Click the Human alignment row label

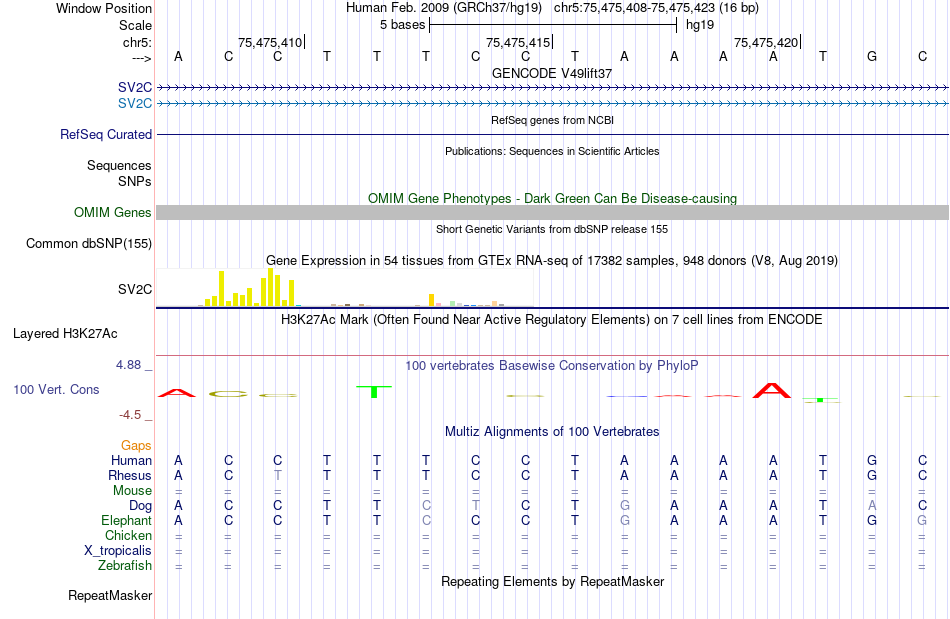pos(131,460)
